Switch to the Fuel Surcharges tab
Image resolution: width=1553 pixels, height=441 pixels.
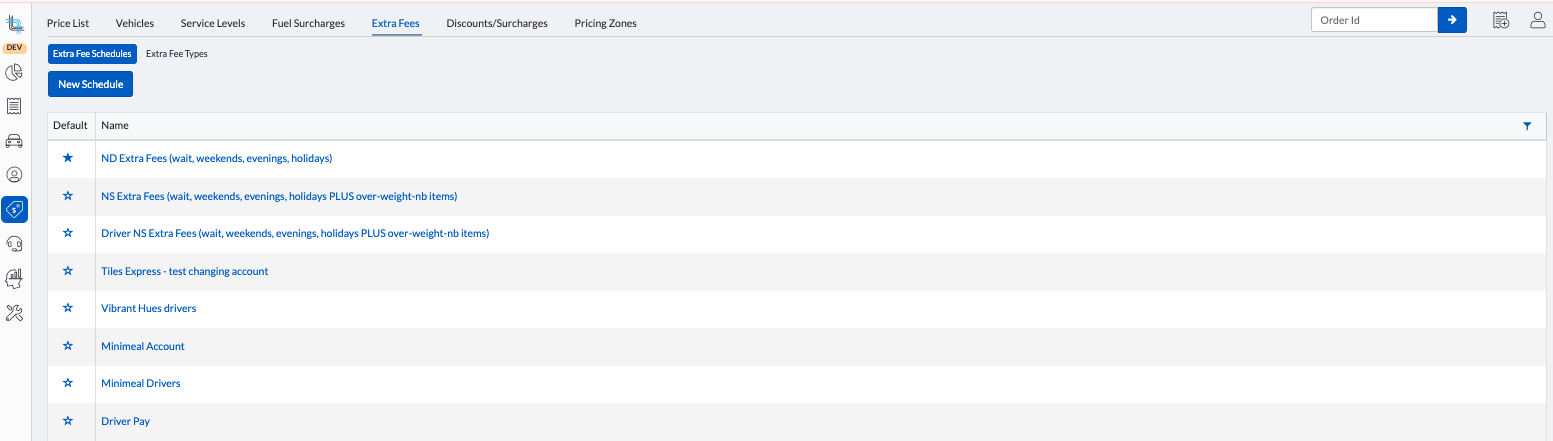click(x=308, y=23)
